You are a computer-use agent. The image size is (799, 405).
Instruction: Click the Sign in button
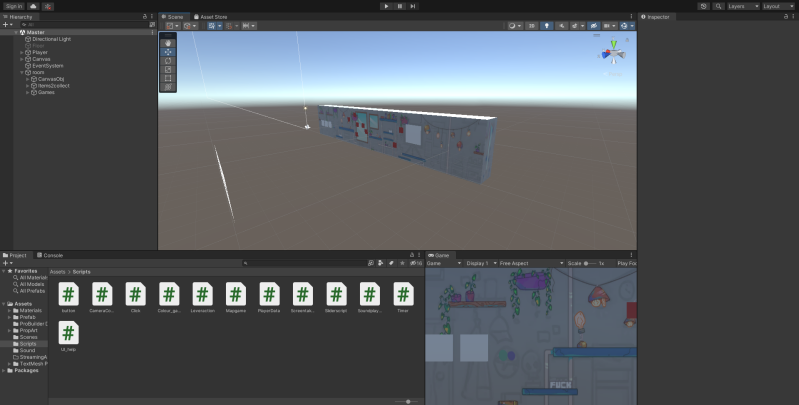click(13, 6)
